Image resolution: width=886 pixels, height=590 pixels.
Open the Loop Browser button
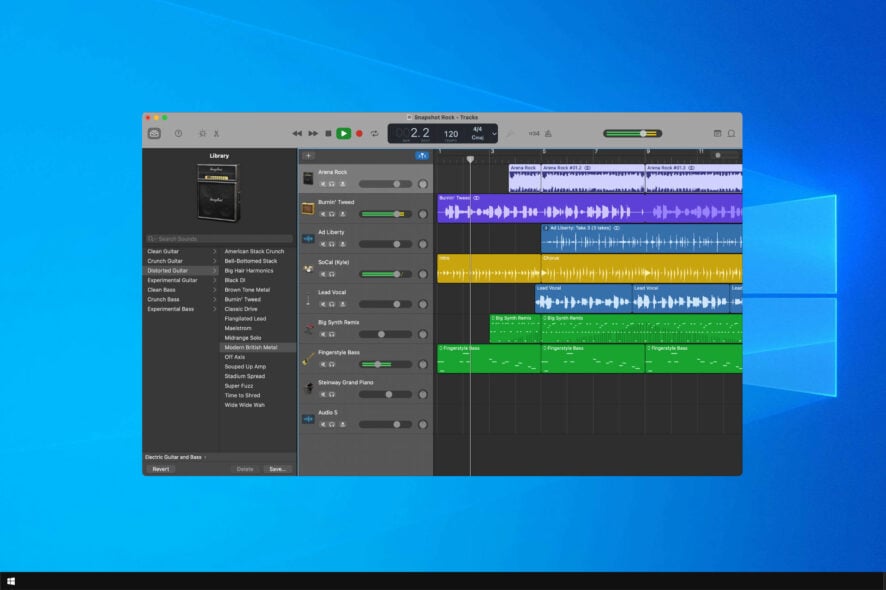731,133
